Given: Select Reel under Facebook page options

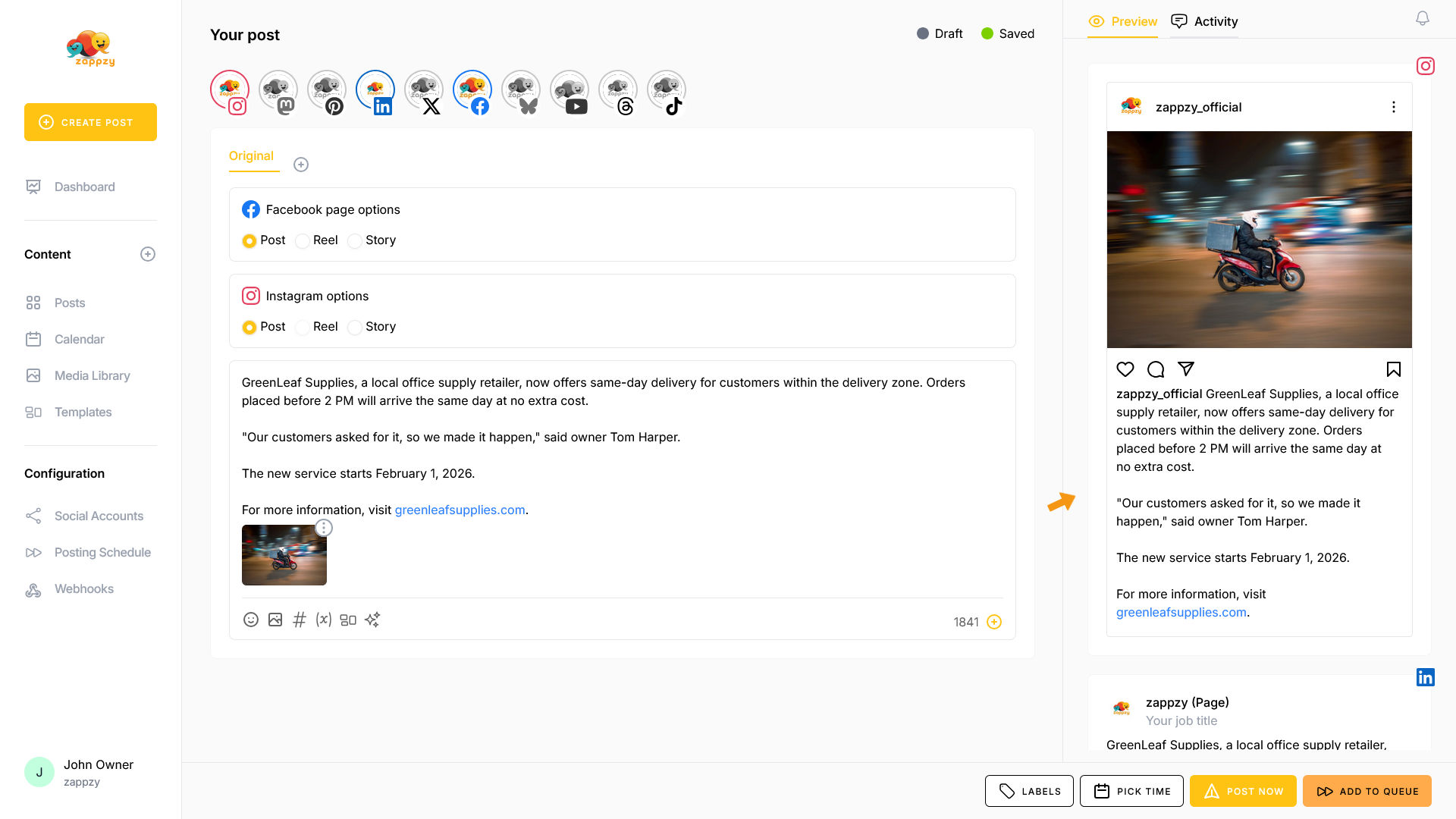Looking at the screenshot, I should pyautogui.click(x=303, y=241).
